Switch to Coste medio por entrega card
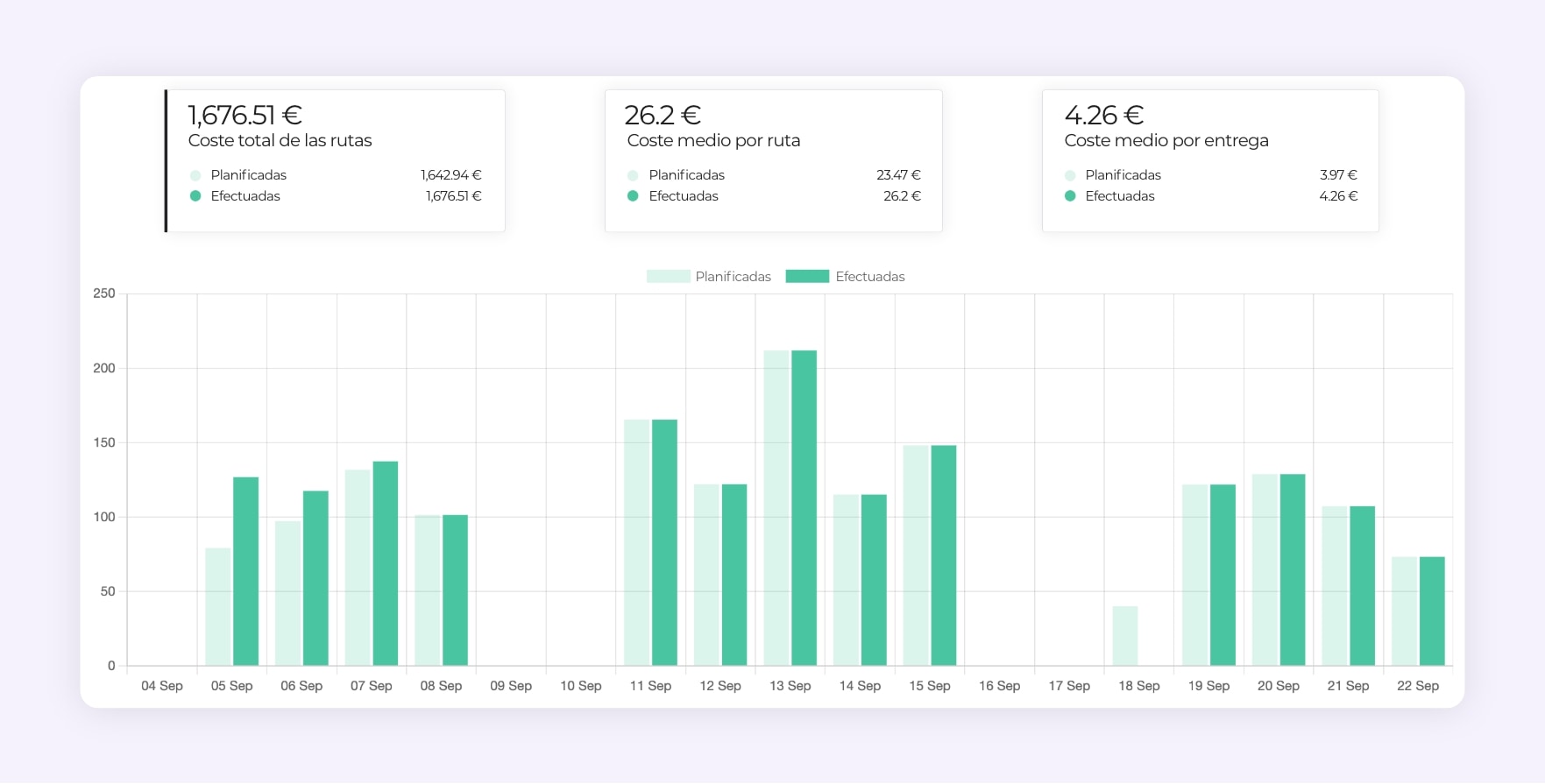This screenshot has width=1545, height=784. [1209, 160]
